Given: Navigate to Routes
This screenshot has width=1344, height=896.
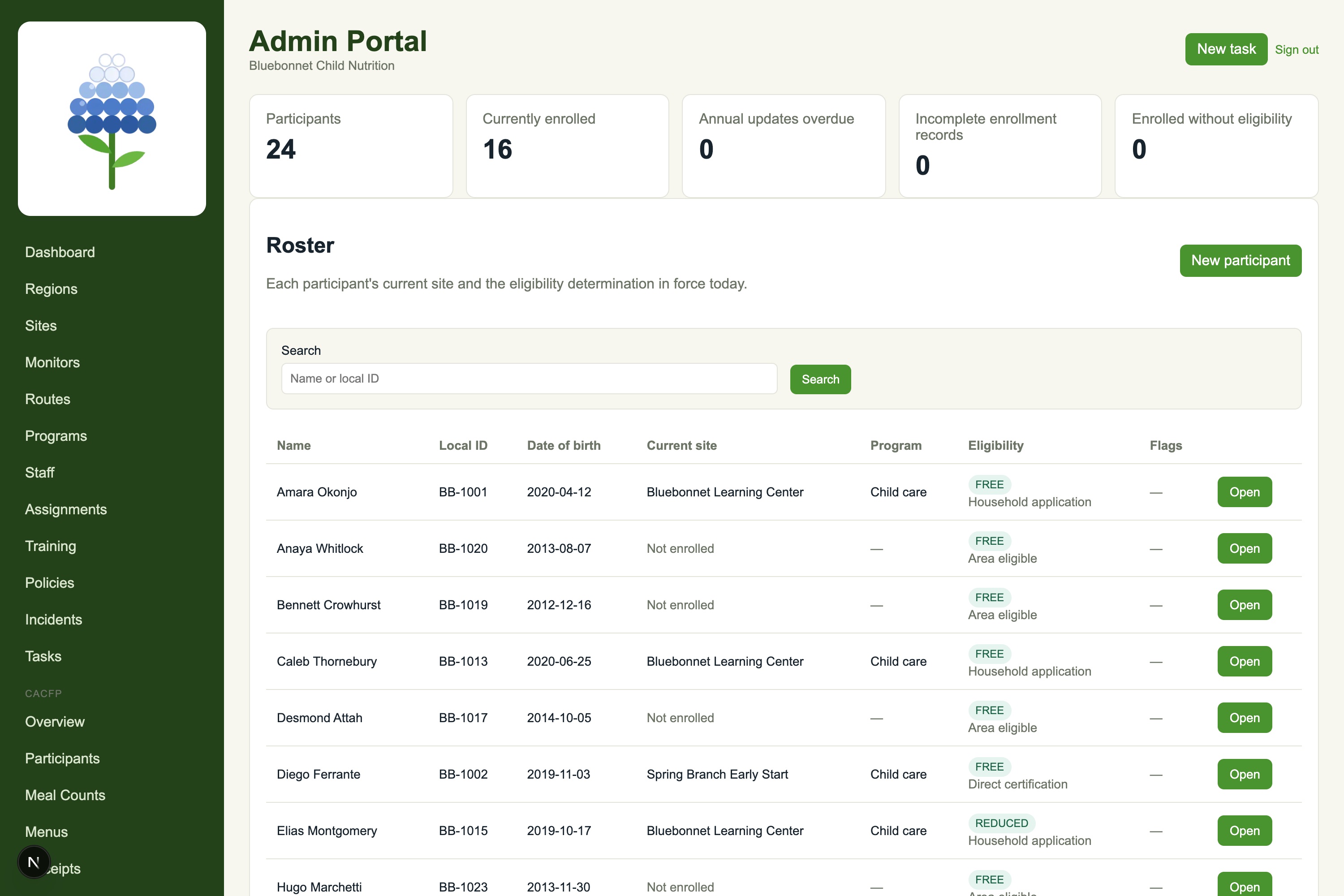Looking at the screenshot, I should (x=48, y=399).
